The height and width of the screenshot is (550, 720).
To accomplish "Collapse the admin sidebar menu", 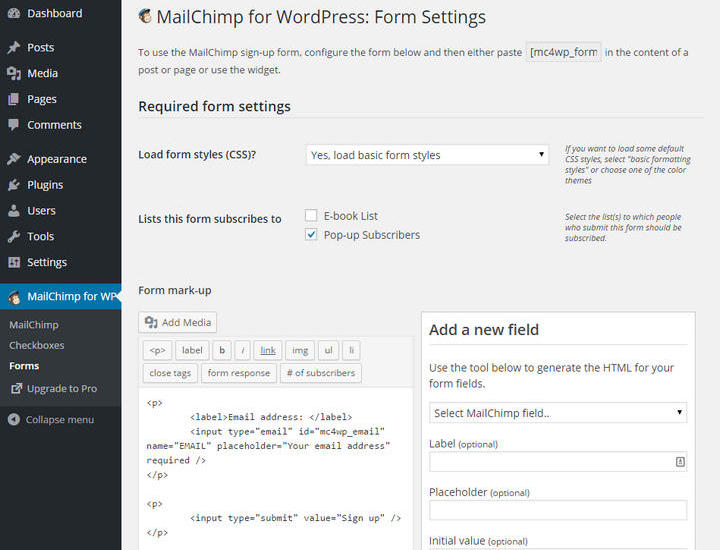I will click(x=60, y=419).
